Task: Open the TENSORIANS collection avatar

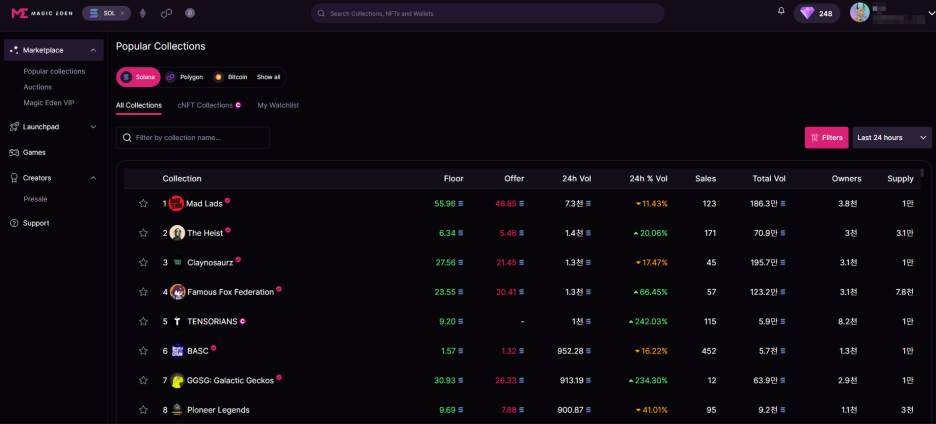Action: point(177,321)
